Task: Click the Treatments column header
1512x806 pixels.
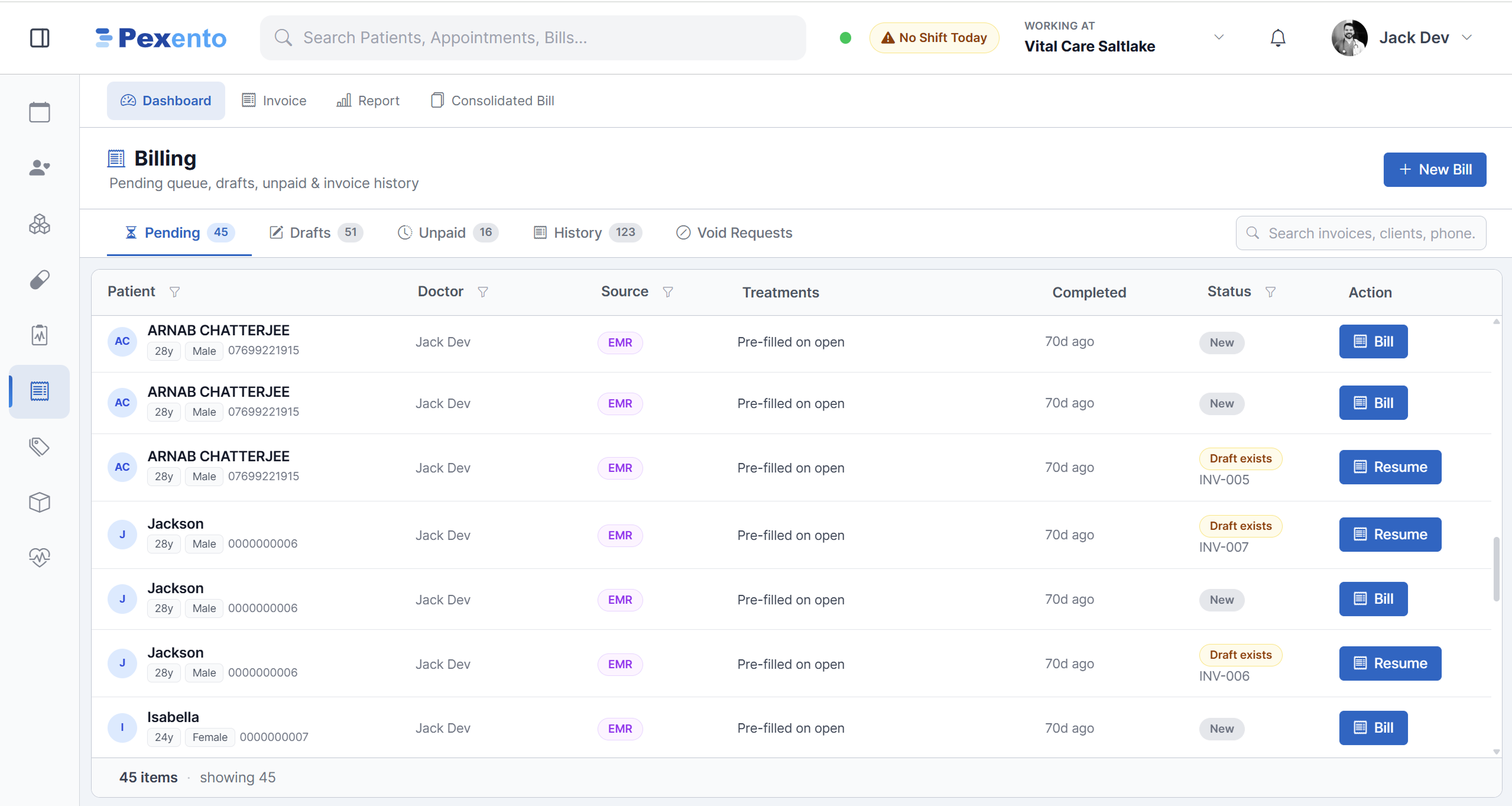Action: click(x=781, y=292)
